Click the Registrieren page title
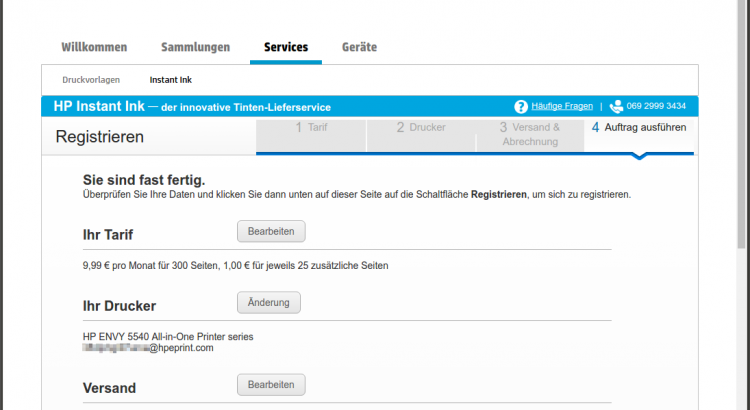This screenshot has height=410, width=750. coord(99,137)
